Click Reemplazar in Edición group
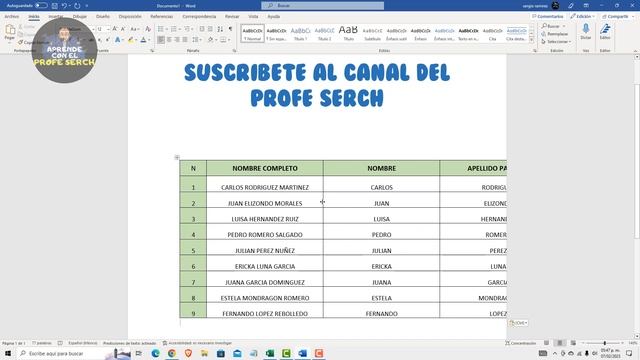 click(555, 34)
